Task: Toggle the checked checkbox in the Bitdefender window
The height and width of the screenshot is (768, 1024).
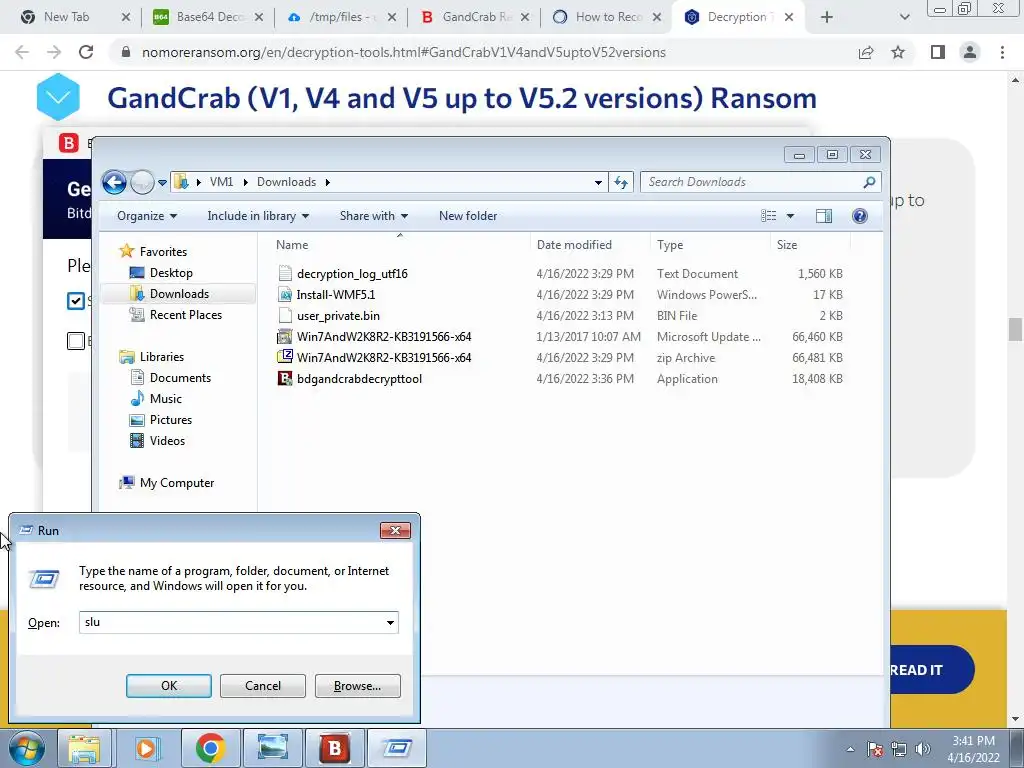Action: (x=76, y=300)
